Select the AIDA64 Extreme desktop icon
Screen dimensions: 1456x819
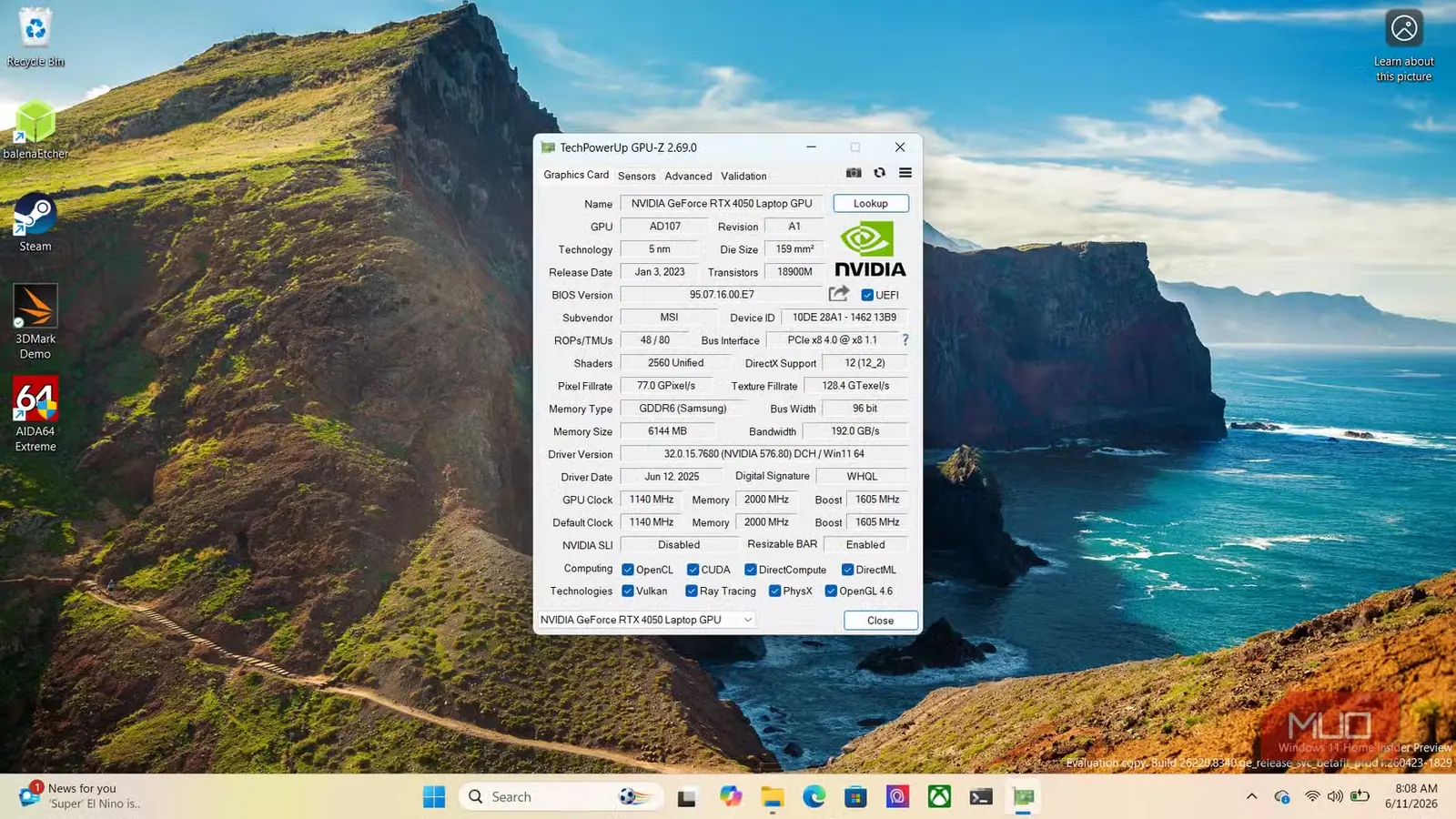pyautogui.click(x=35, y=414)
